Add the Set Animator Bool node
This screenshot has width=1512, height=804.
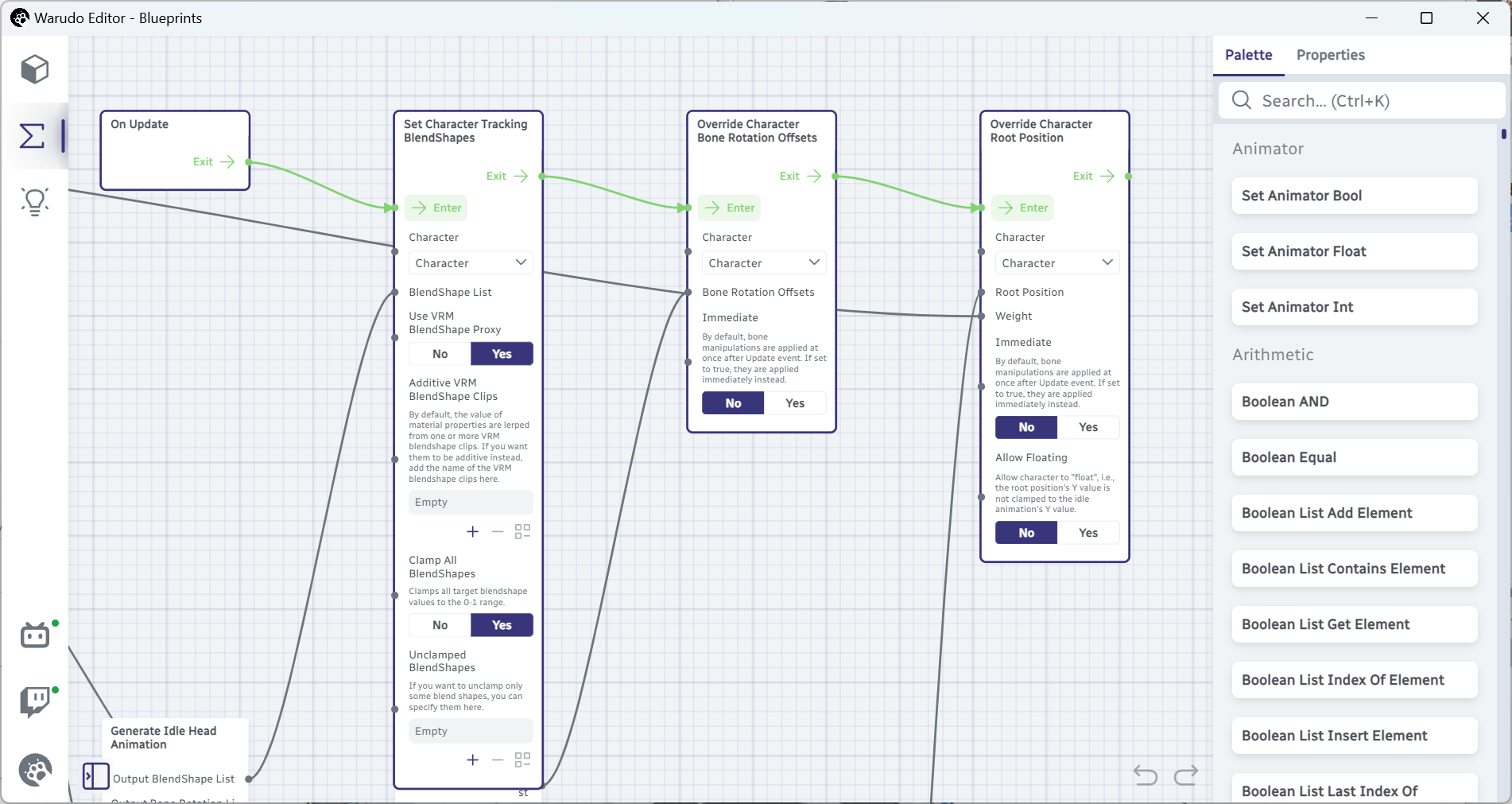click(1355, 196)
